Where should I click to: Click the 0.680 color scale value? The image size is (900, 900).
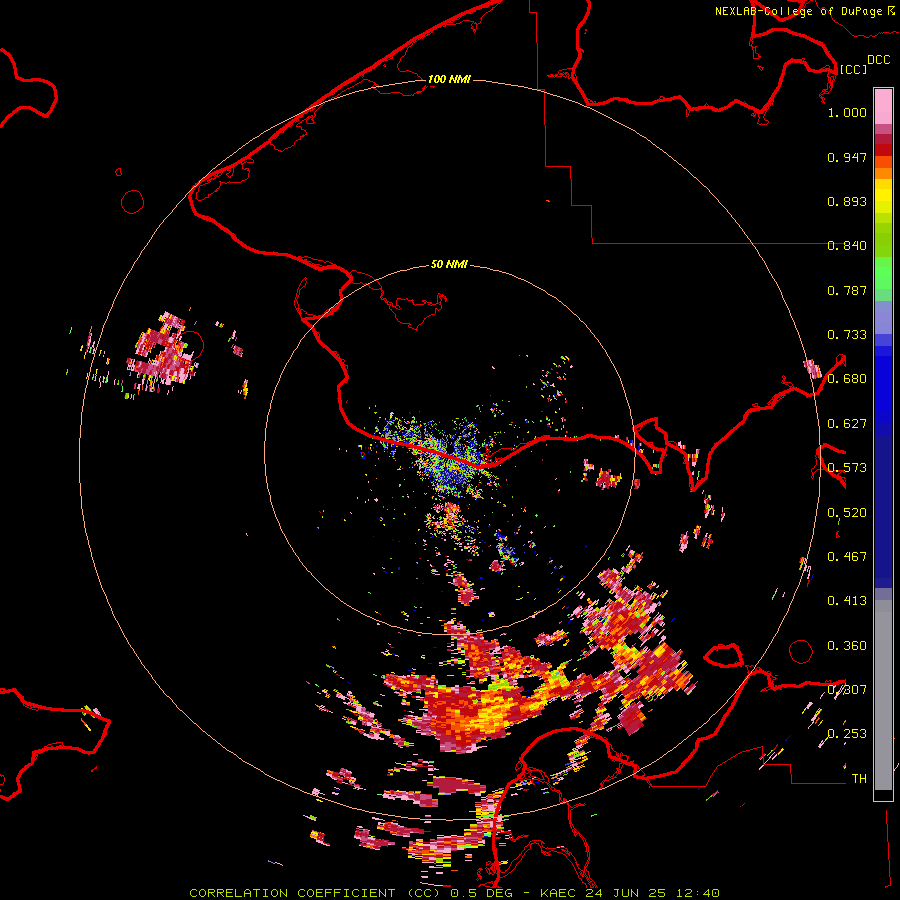[x=847, y=379]
